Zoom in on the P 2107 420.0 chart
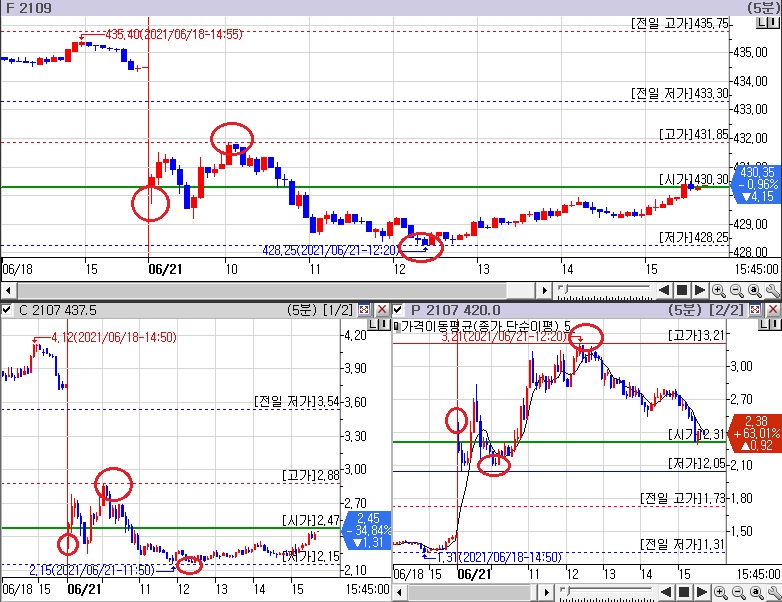782x602 pixels. (720, 593)
